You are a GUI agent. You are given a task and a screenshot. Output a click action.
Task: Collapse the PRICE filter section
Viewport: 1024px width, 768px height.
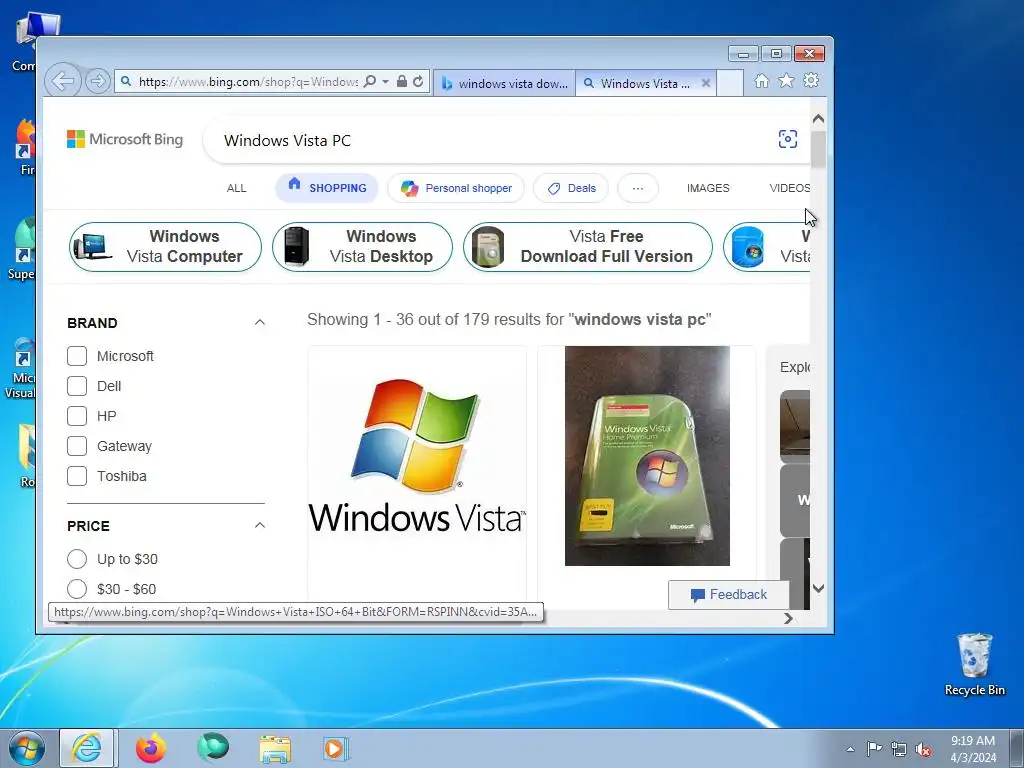pos(259,526)
